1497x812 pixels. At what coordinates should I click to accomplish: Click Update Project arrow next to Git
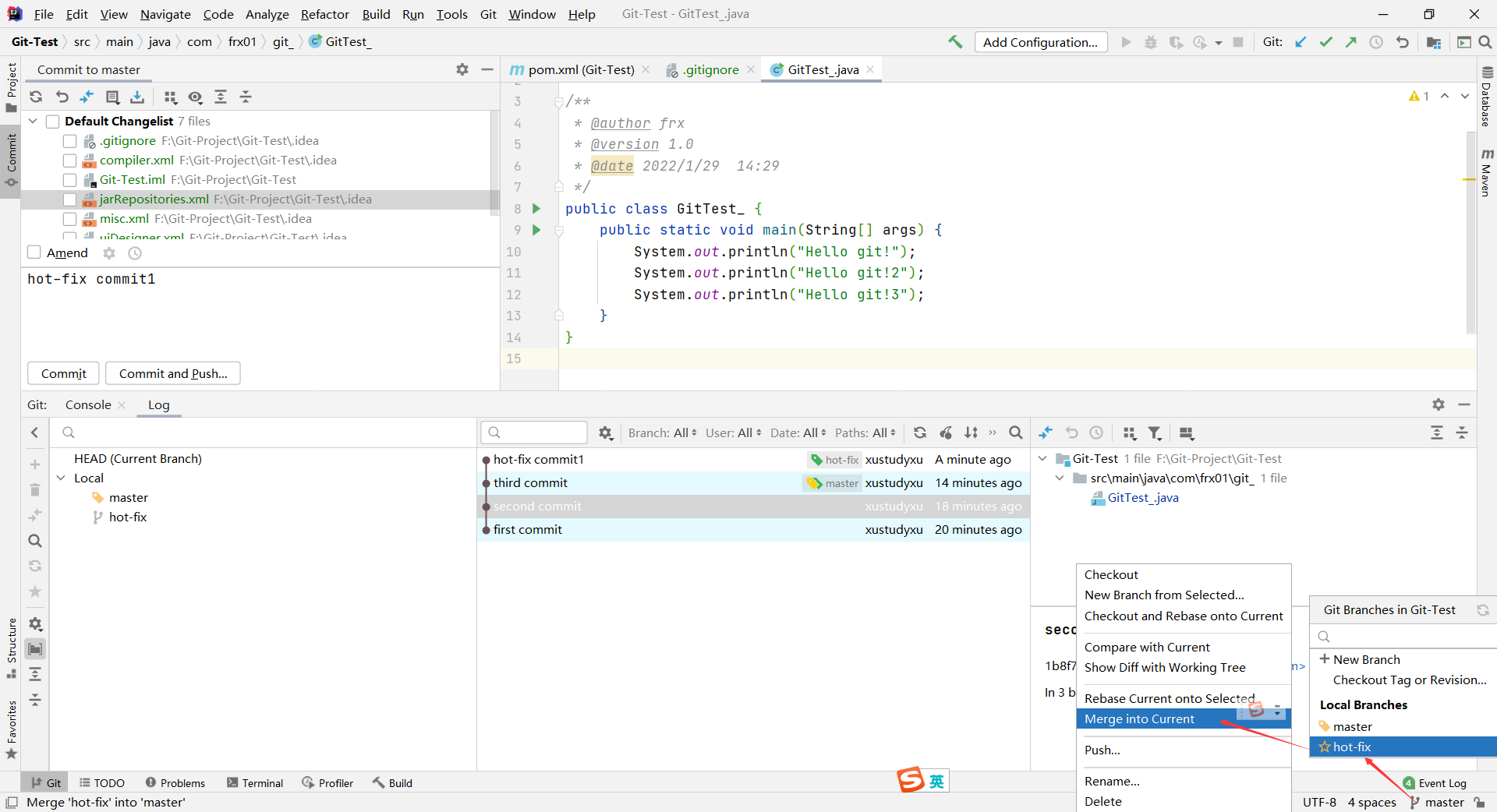1301,42
